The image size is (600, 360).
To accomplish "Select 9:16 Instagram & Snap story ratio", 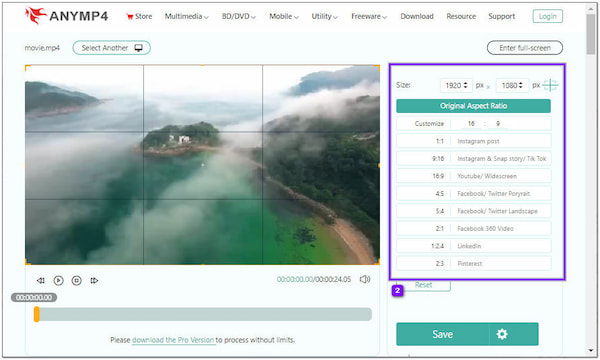I will (x=473, y=158).
